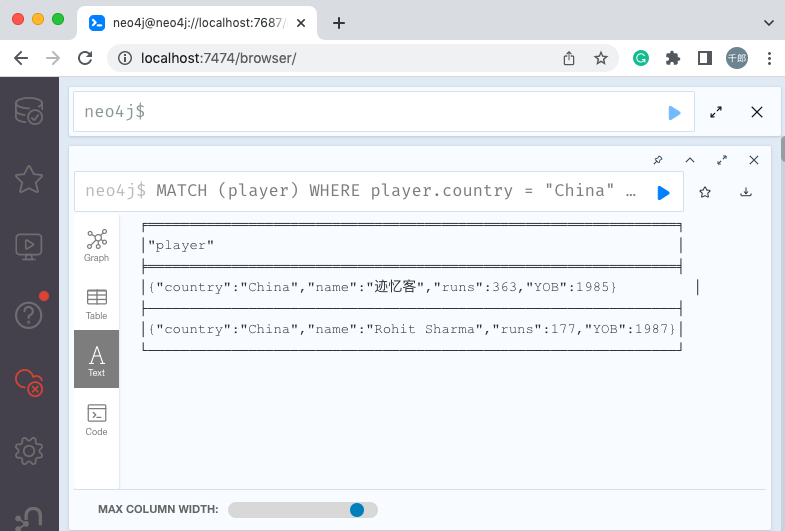The width and height of the screenshot is (785, 531).
Task: Switch result view to Table
Action: tap(96, 304)
